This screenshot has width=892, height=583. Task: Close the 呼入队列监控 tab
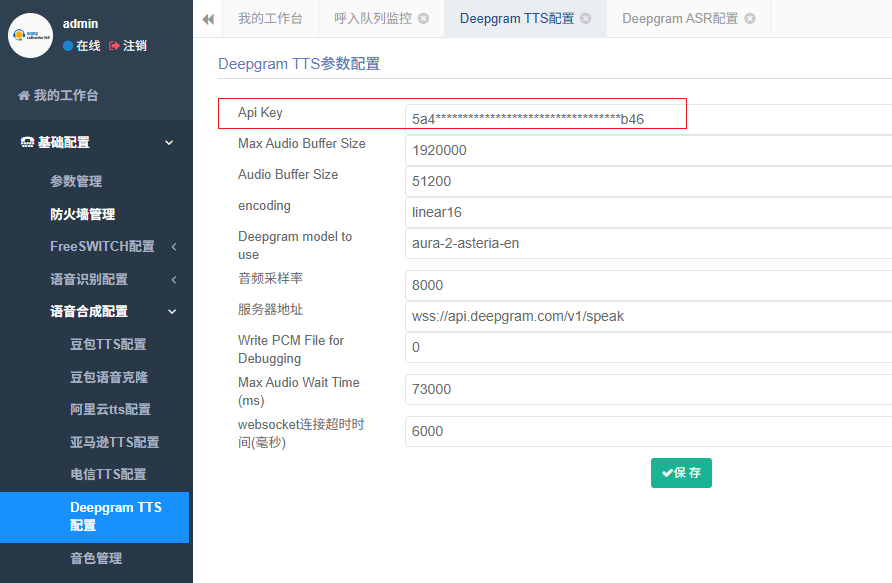pyautogui.click(x=423, y=19)
